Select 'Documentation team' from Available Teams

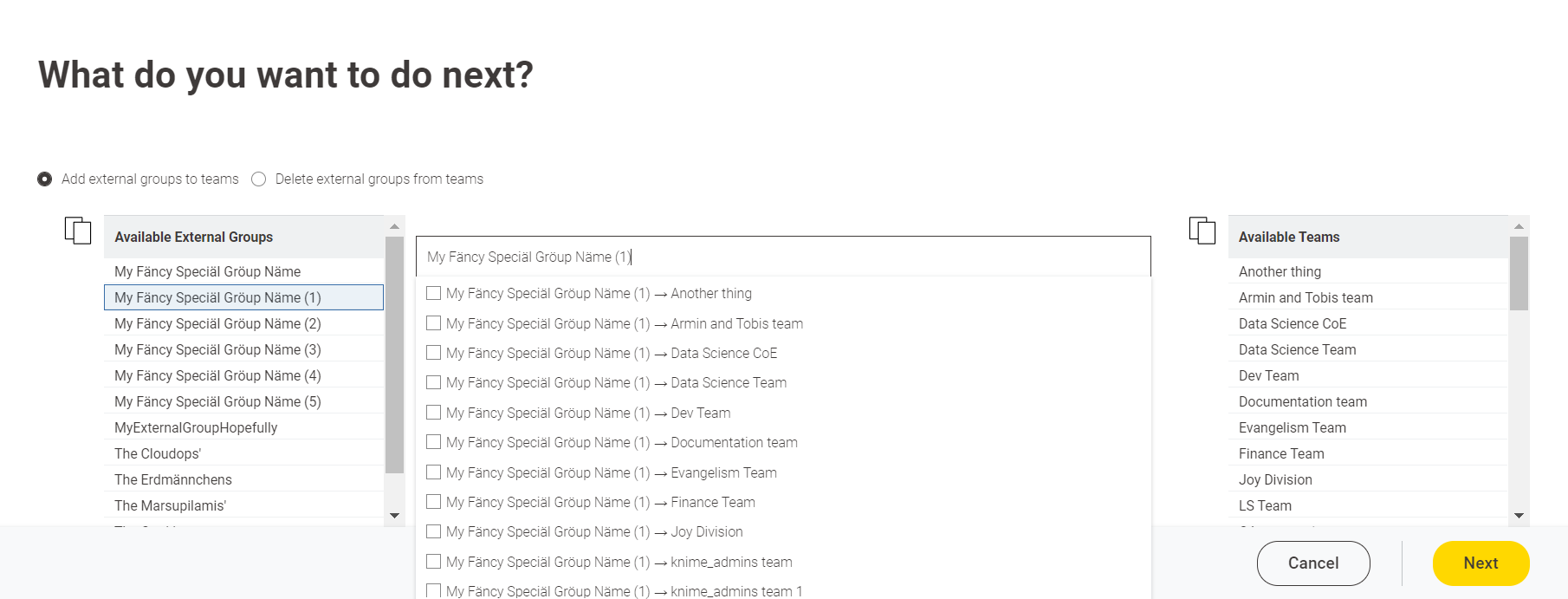coord(1302,401)
